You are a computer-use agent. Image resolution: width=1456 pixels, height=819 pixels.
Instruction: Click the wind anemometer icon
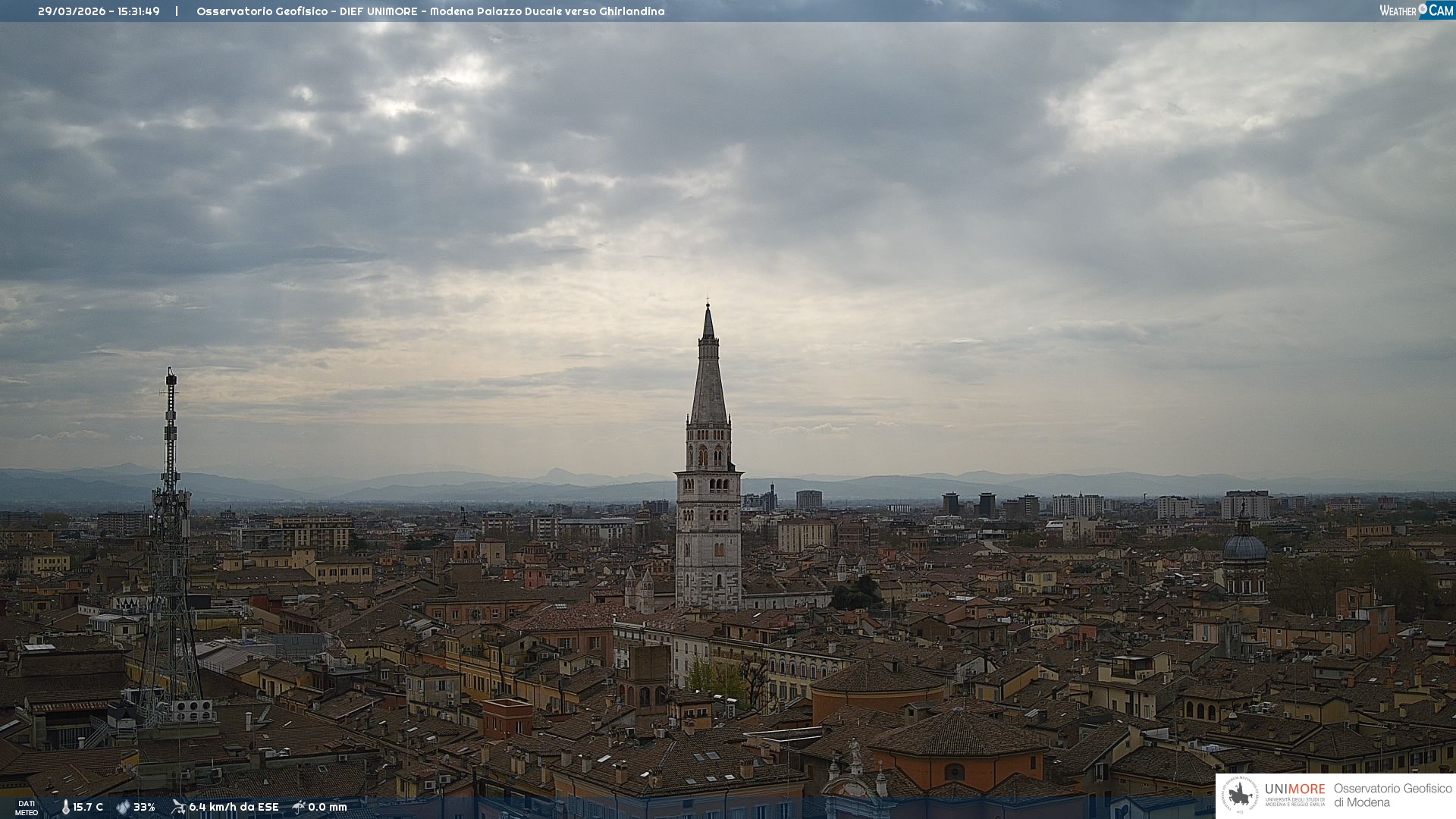(x=178, y=807)
